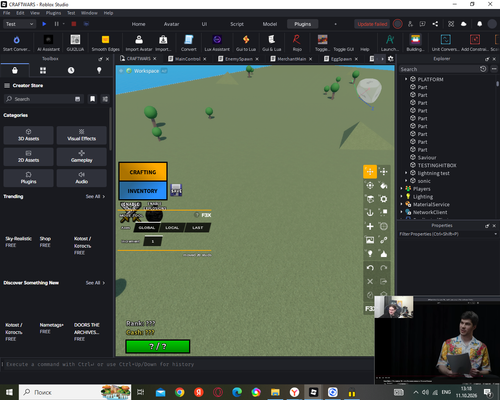Click the Toolbox Search field
500x400 pixels.
click(x=43, y=99)
